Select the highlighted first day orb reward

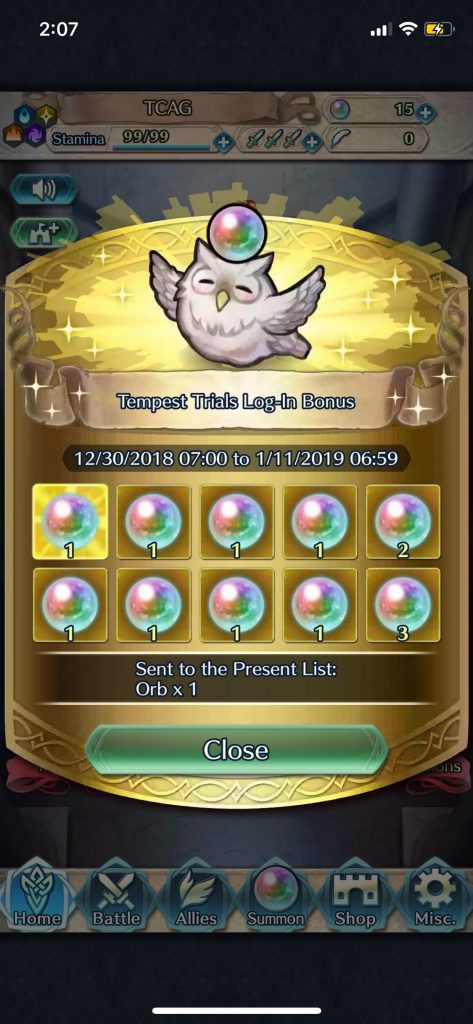click(x=70, y=522)
